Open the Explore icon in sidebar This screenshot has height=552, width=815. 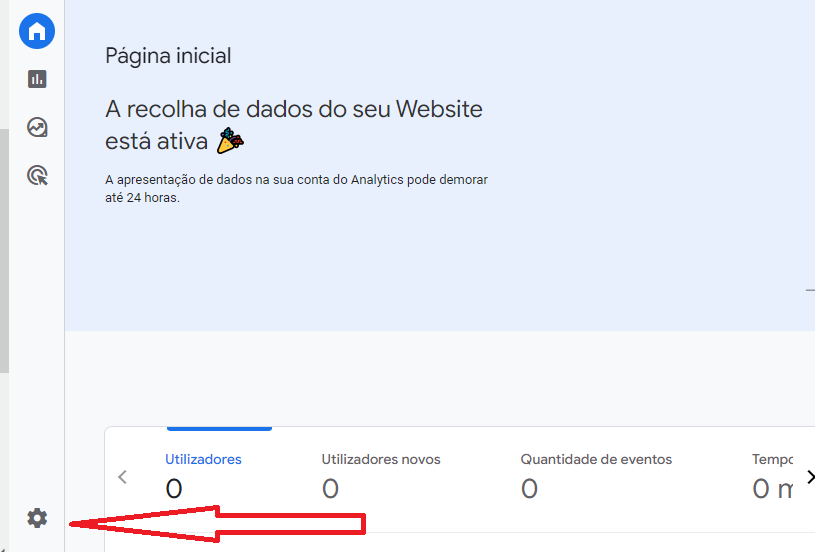(x=37, y=127)
